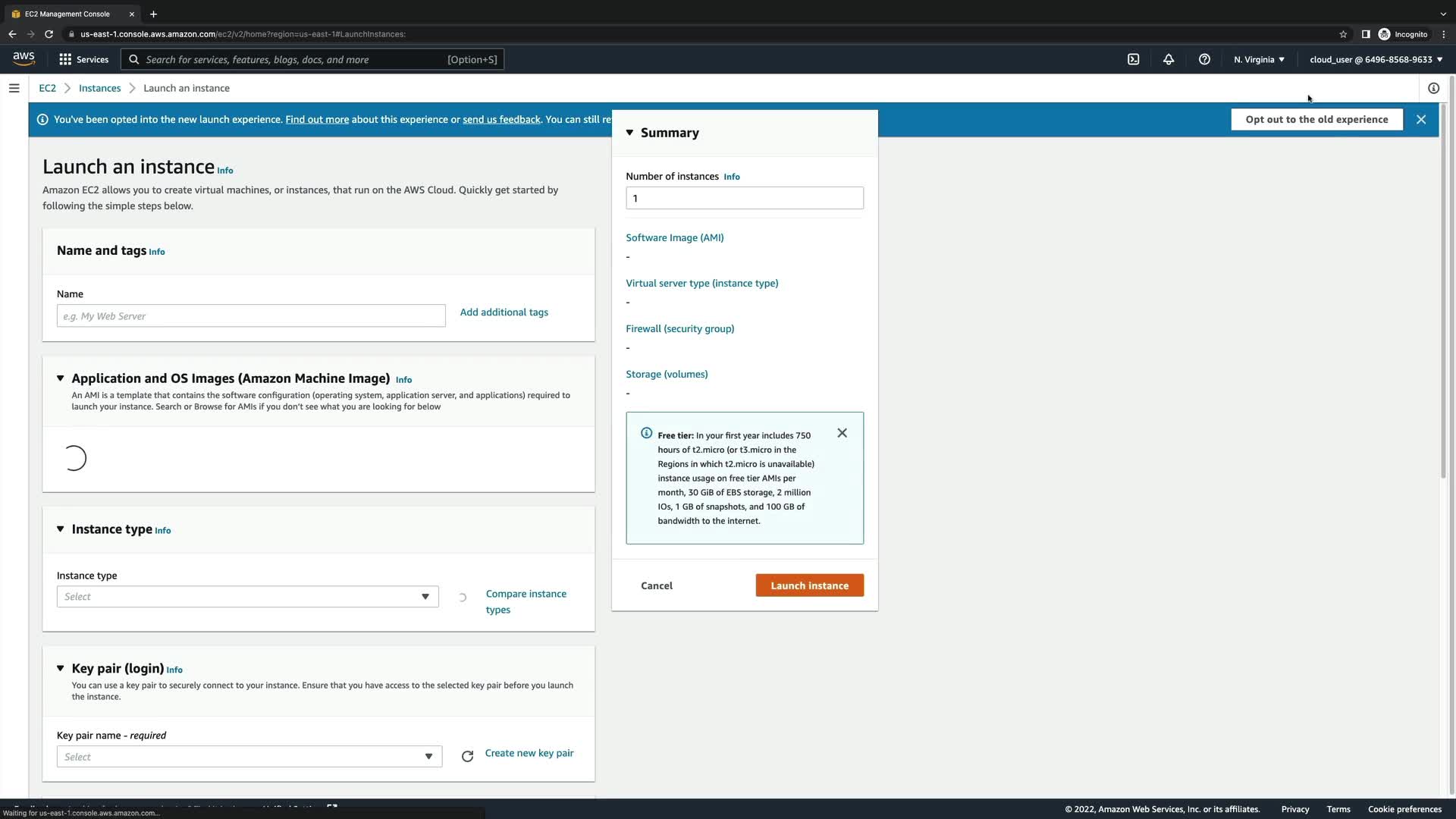1456x819 pixels.
Task: Open the info panel icon at right
Action: (x=1433, y=88)
